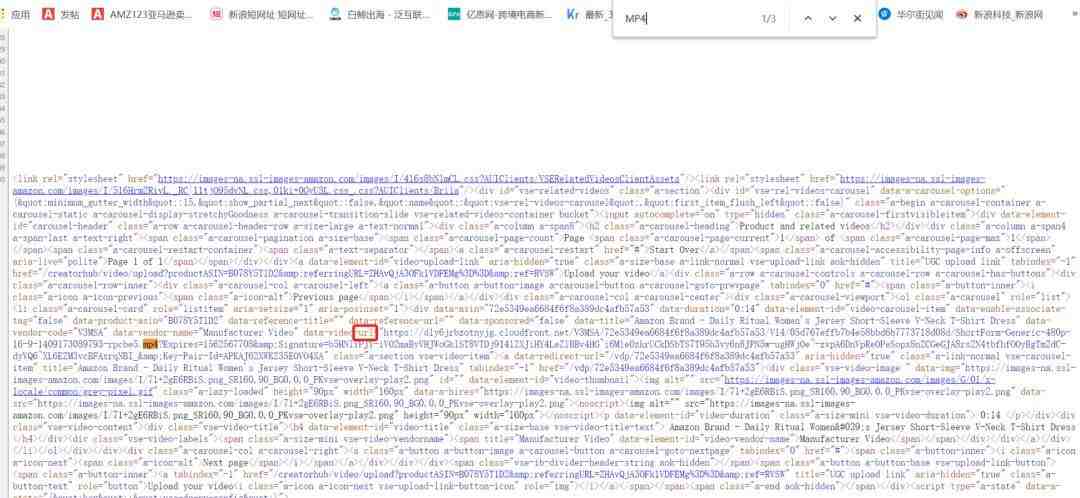The width and height of the screenshot is (1080, 498).
Task: Go to next find match with down arrow
Action: (833, 19)
